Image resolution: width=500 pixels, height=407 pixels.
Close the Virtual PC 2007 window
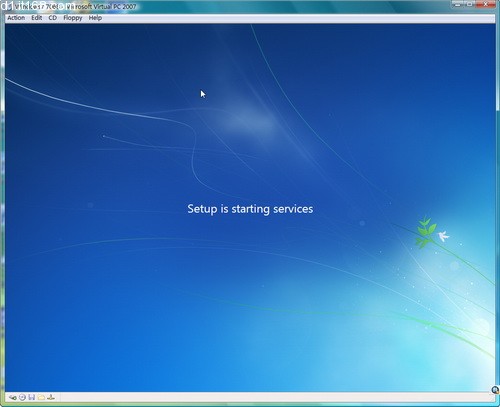click(486, 4)
